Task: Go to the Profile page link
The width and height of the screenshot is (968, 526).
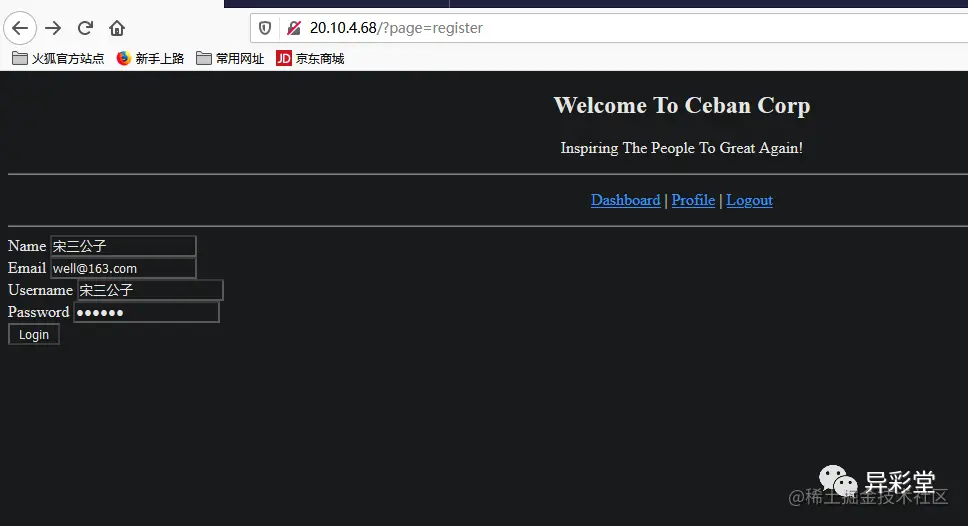Action: tap(693, 200)
